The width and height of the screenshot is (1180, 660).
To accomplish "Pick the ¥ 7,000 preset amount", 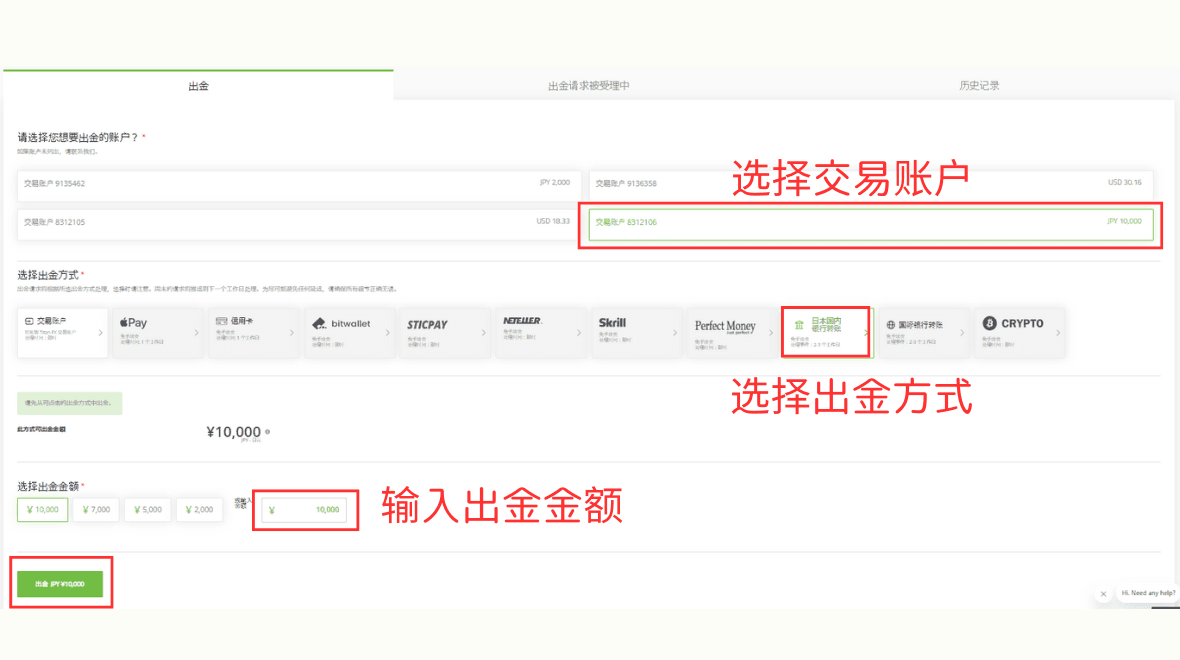I will [95, 510].
